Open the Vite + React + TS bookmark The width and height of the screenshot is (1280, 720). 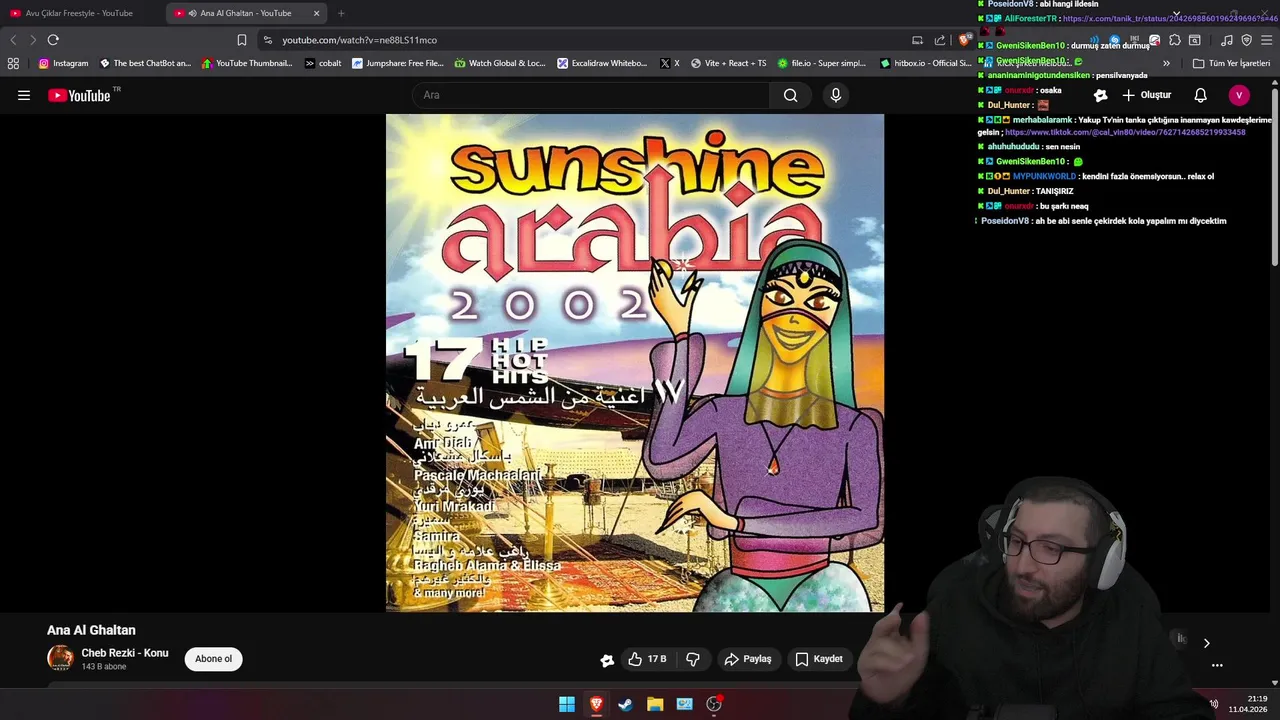click(729, 63)
